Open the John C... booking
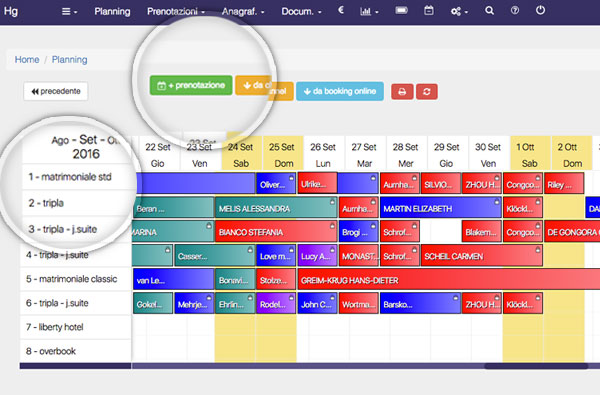600x395 pixels. pos(317,304)
